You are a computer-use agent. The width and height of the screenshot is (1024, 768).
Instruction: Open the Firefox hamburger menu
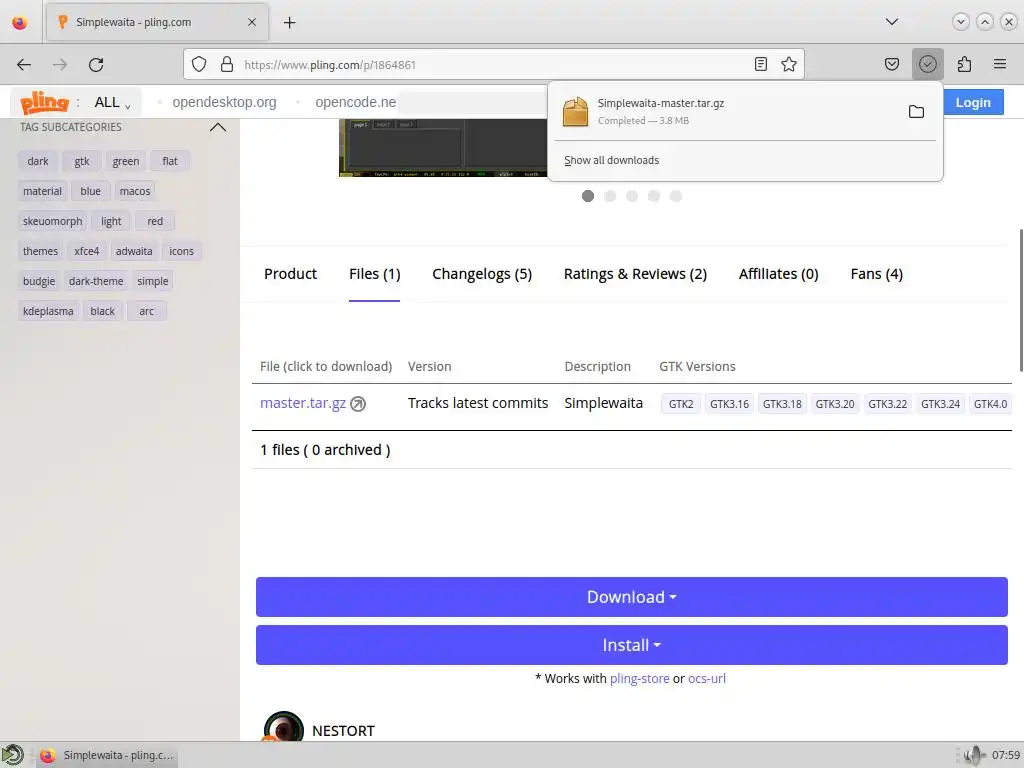click(x=1000, y=64)
